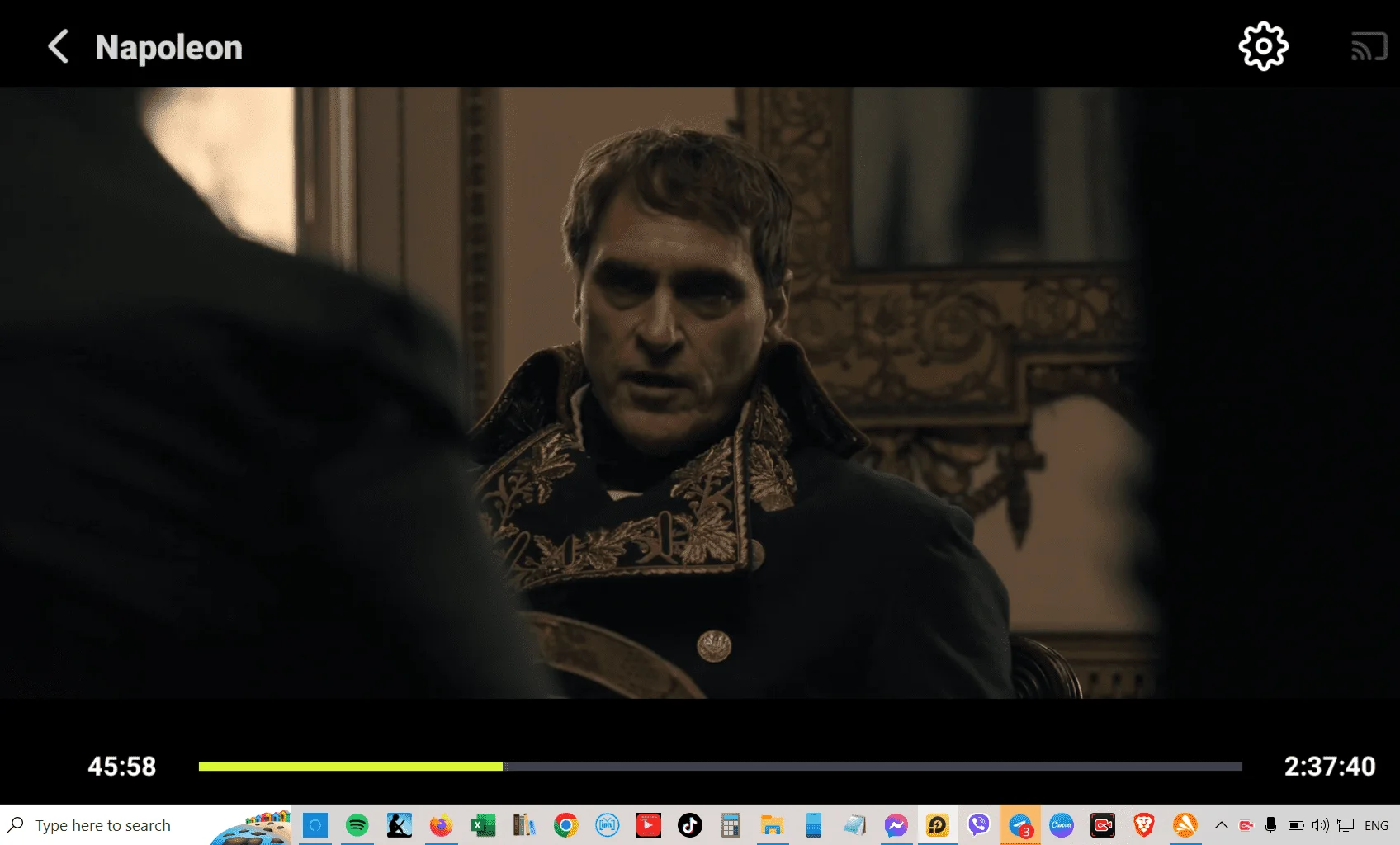Go back using the arrow beside Napoleon
Image resolution: width=1400 pixels, height=845 pixels.
pyautogui.click(x=58, y=47)
